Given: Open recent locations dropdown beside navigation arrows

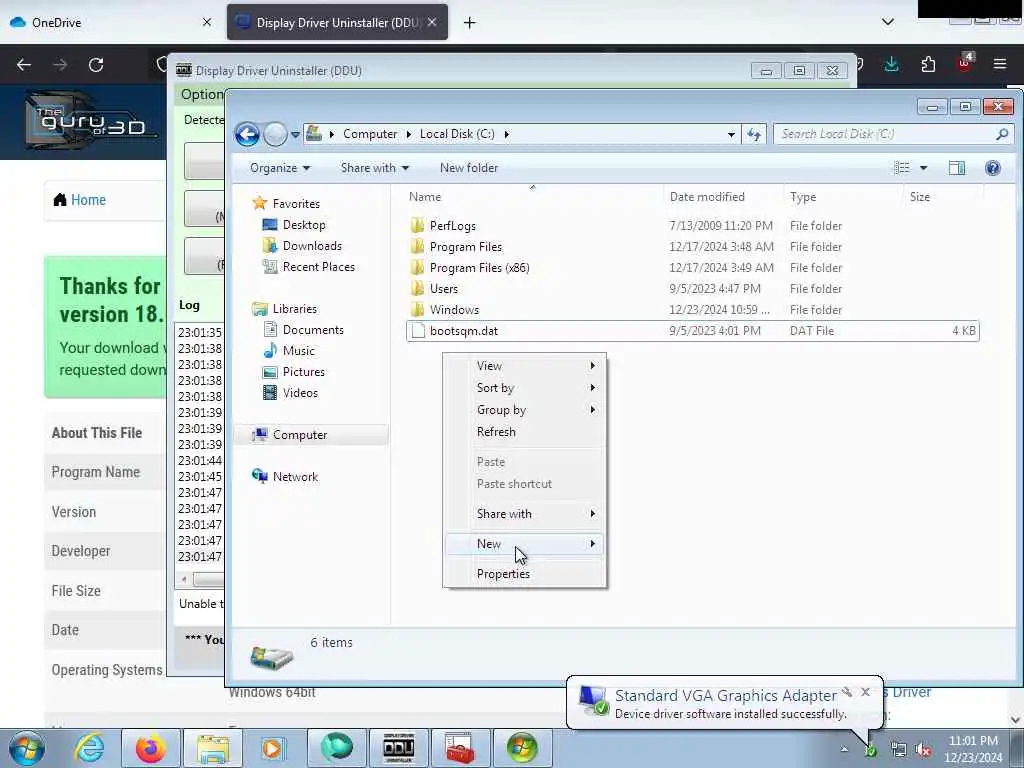Looking at the screenshot, I should point(295,135).
